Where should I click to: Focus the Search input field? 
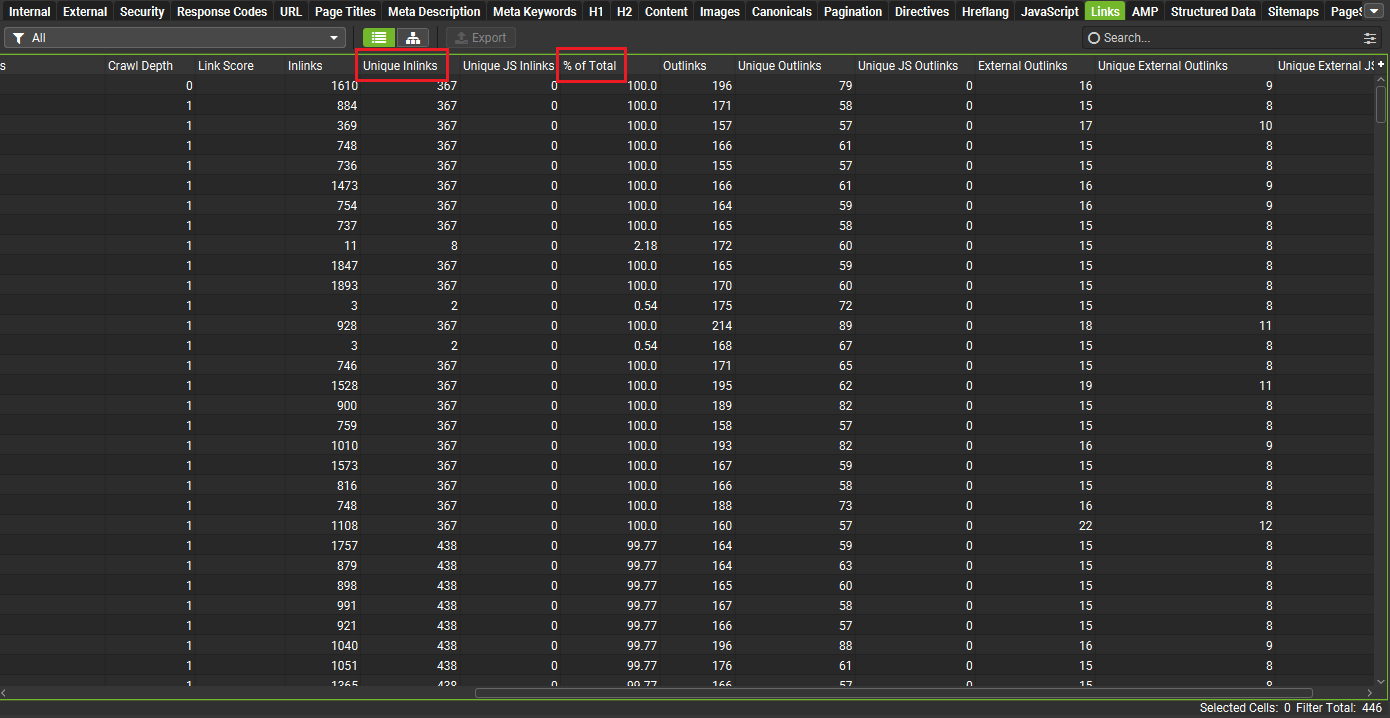point(1225,38)
